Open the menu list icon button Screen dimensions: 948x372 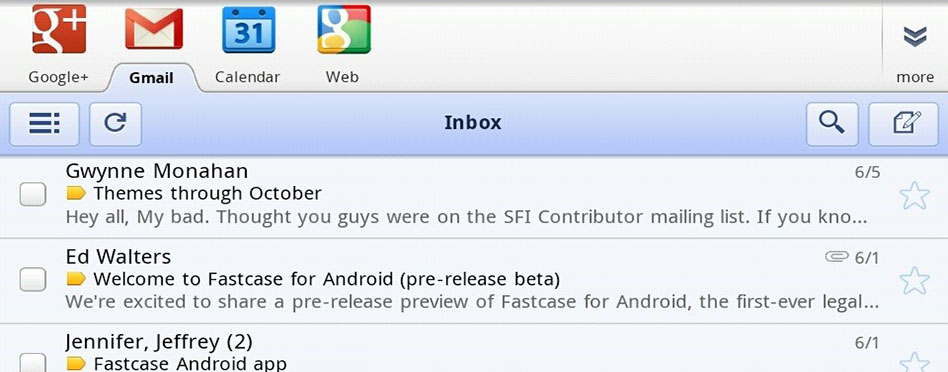[44, 124]
